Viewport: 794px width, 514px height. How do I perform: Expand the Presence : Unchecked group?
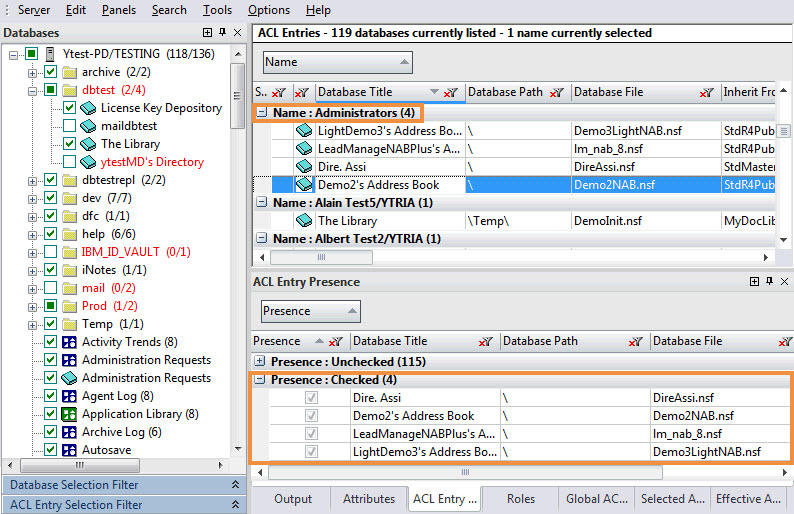pyautogui.click(x=261, y=360)
